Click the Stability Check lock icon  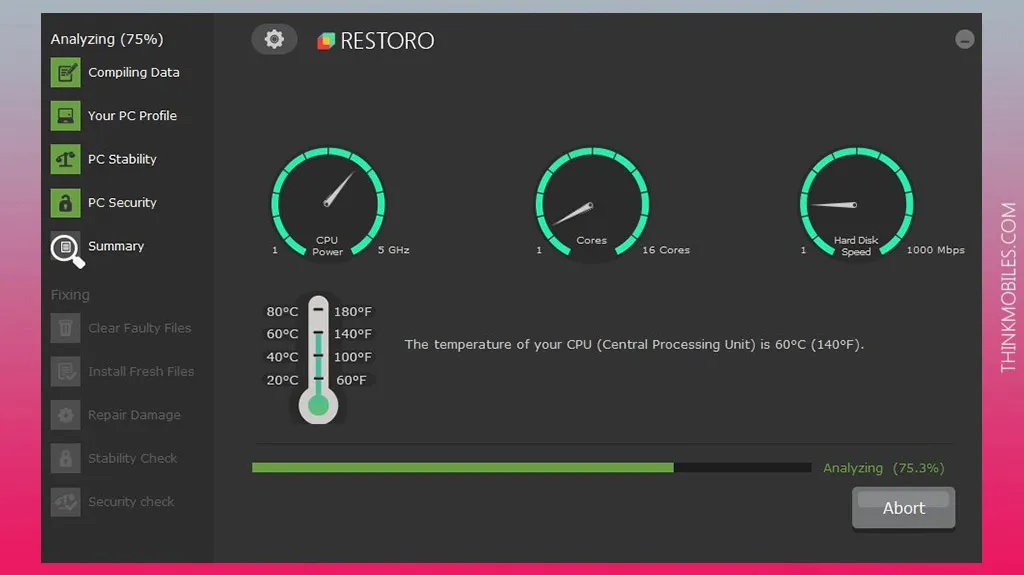click(65, 458)
